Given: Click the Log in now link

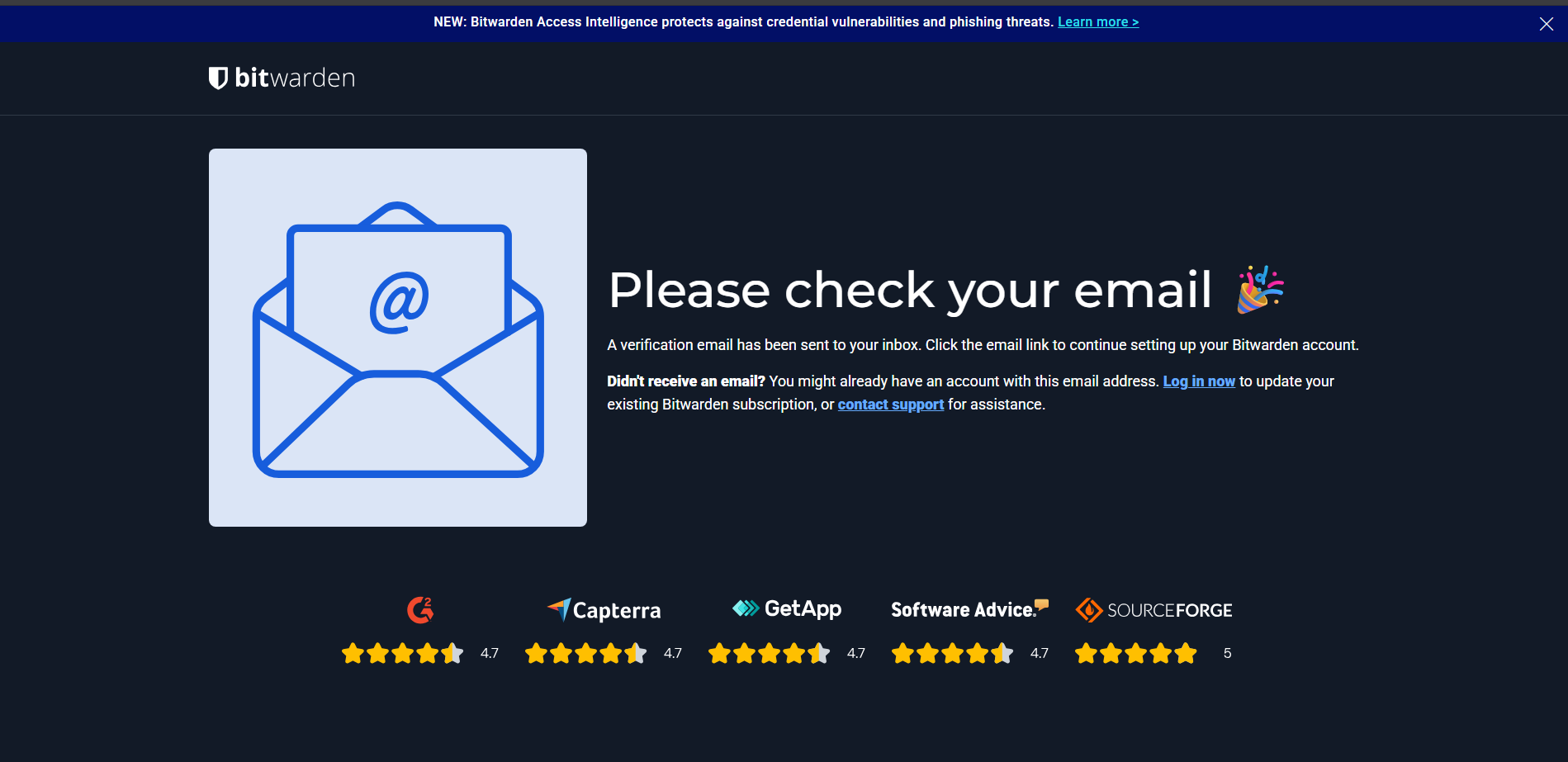Looking at the screenshot, I should [1199, 381].
